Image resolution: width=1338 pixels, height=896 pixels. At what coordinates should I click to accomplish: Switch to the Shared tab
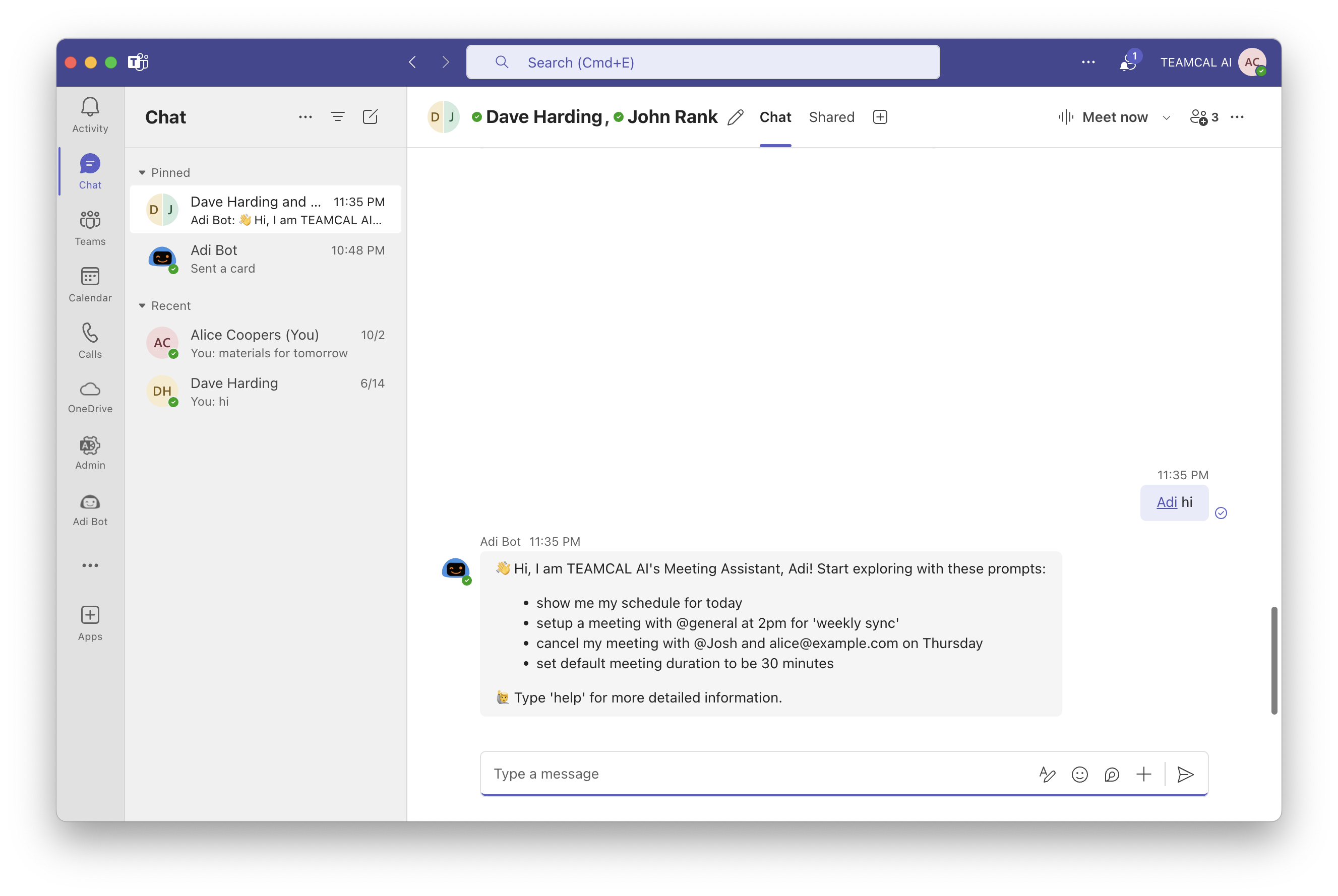(x=832, y=117)
